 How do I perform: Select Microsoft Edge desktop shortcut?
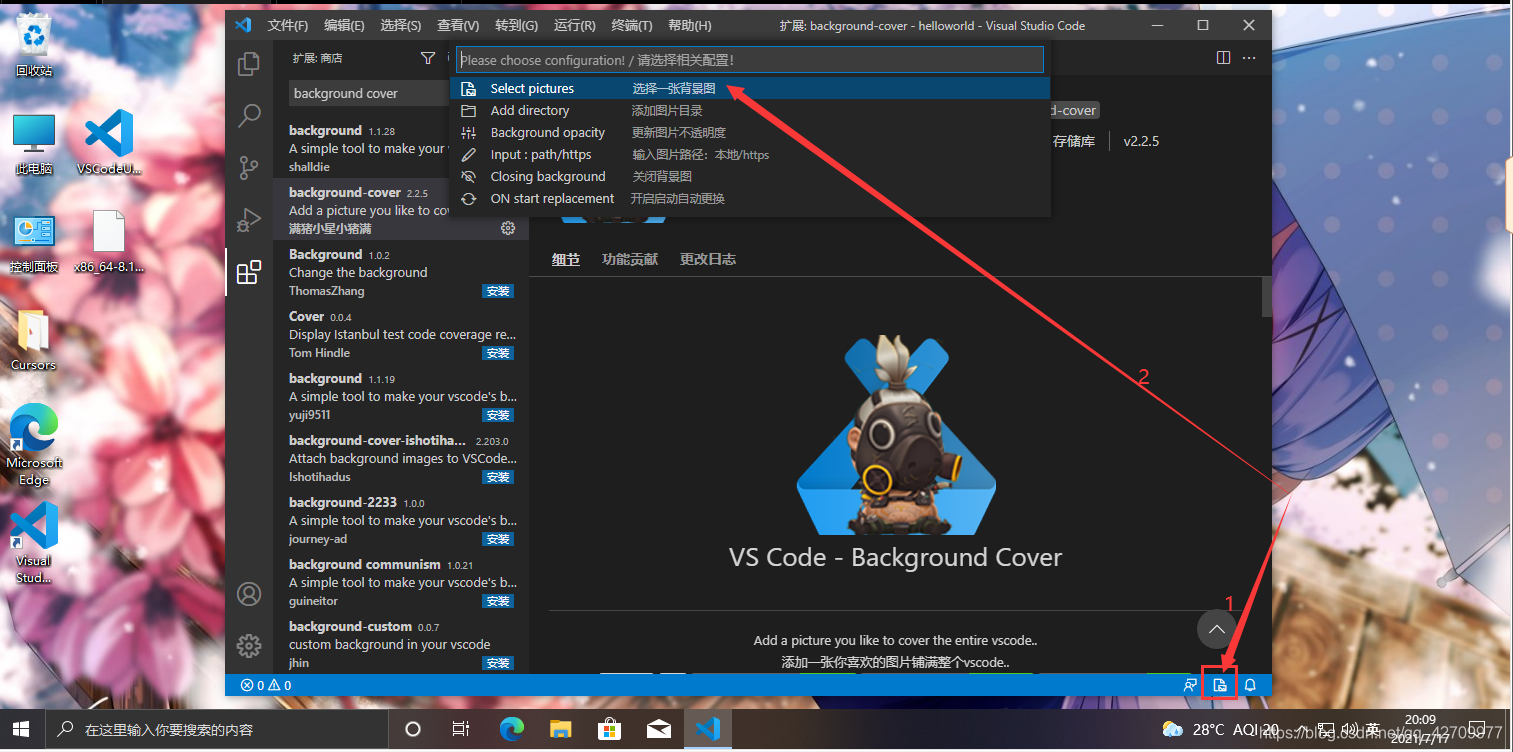34,445
